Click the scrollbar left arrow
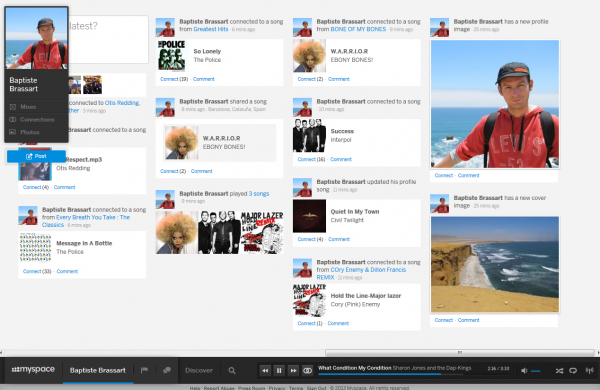This screenshot has height=390, width=600. coord(2,352)
